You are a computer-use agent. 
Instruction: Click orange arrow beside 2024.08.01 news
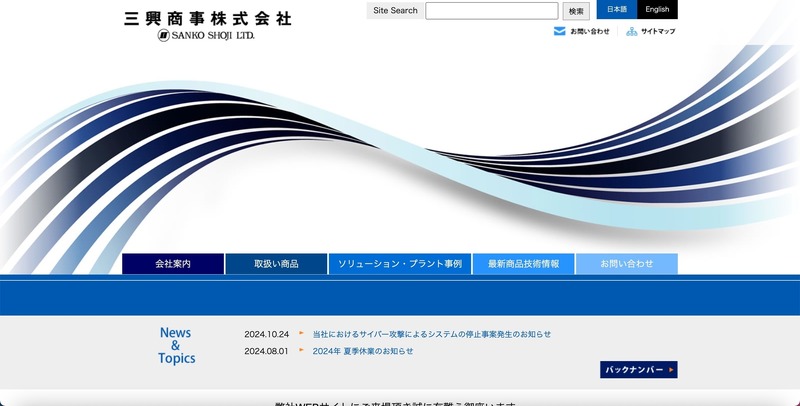(302, 350)
